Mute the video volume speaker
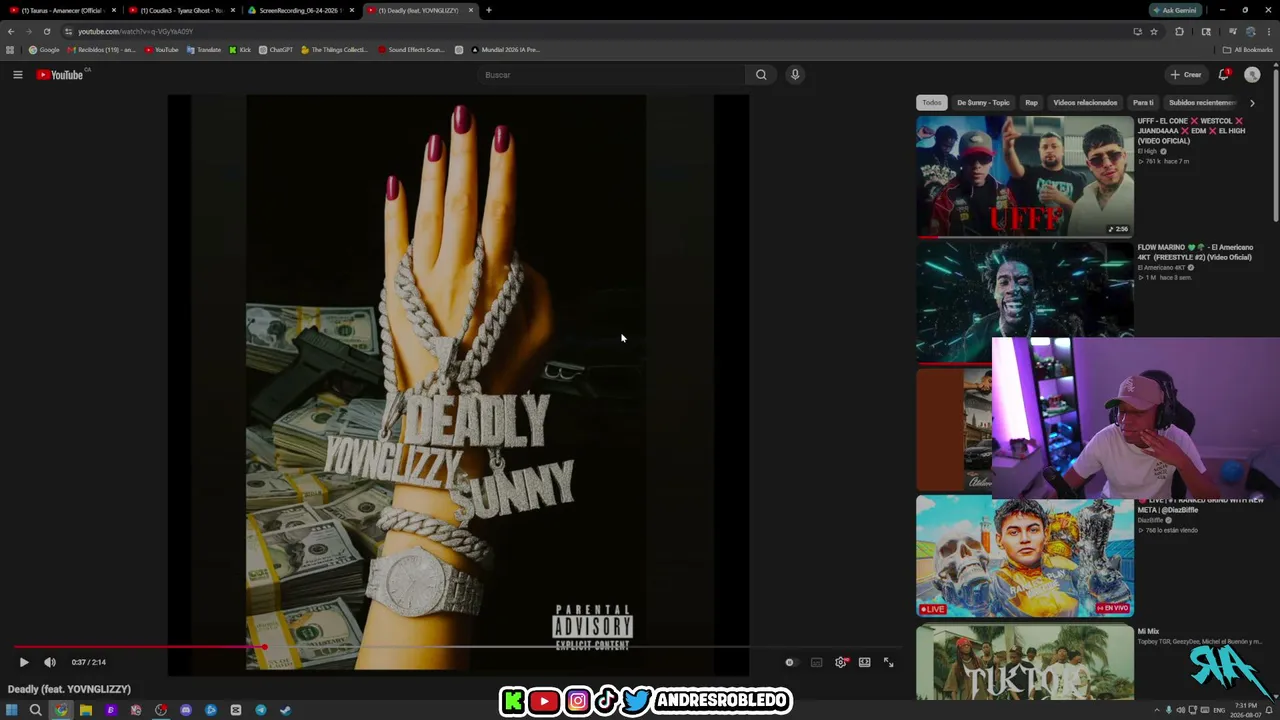 click(50, 662)
